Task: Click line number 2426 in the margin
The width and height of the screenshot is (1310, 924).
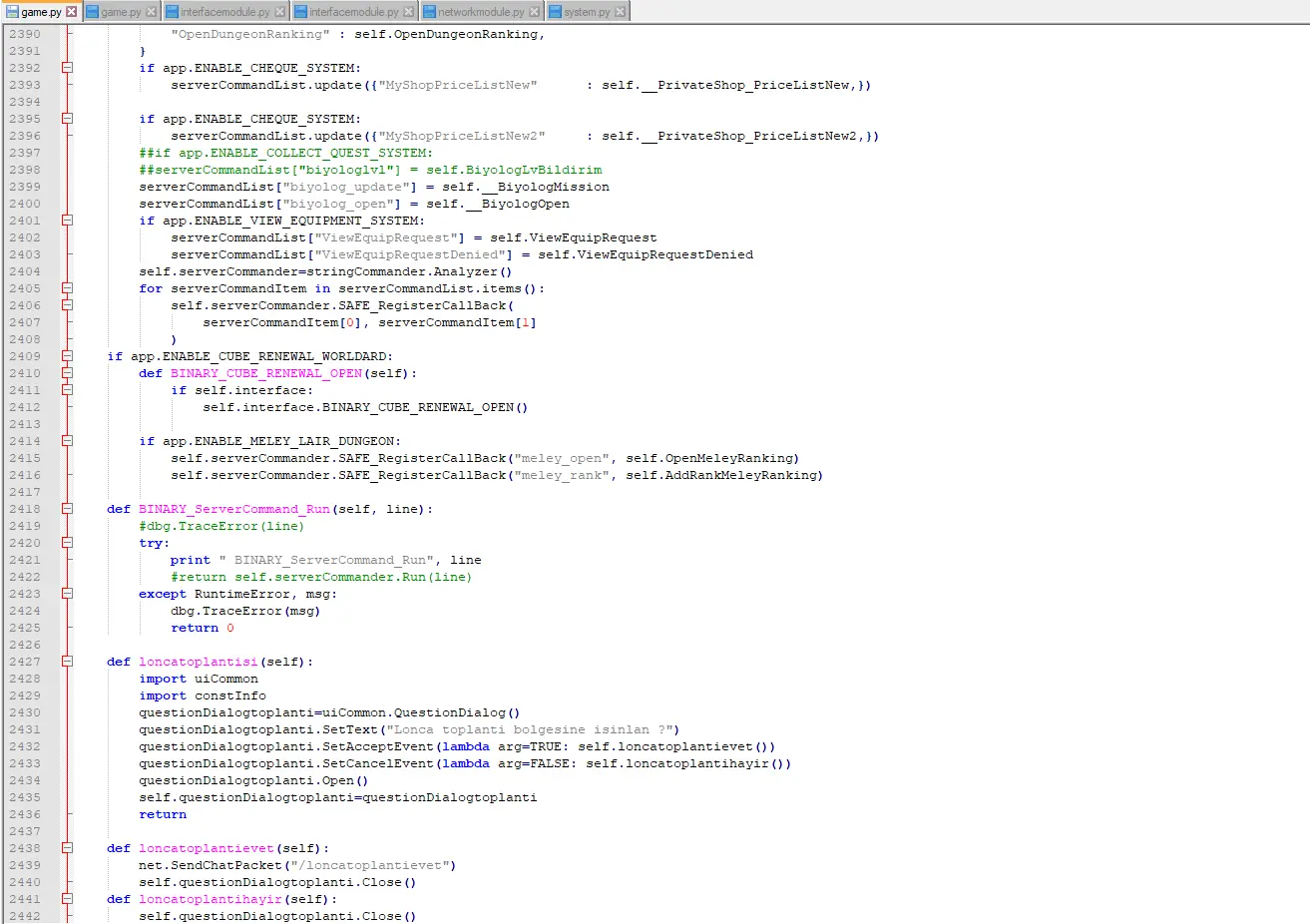Action: pos(25,645)
